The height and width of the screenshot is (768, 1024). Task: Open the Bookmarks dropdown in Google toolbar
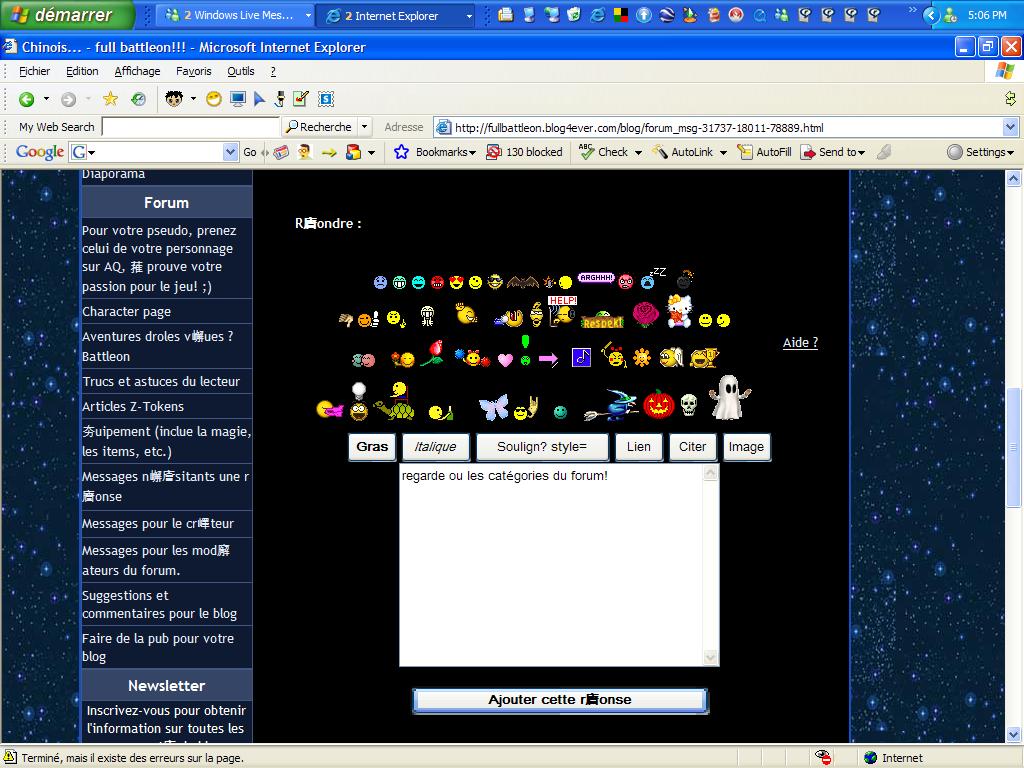tap(437, 152)
